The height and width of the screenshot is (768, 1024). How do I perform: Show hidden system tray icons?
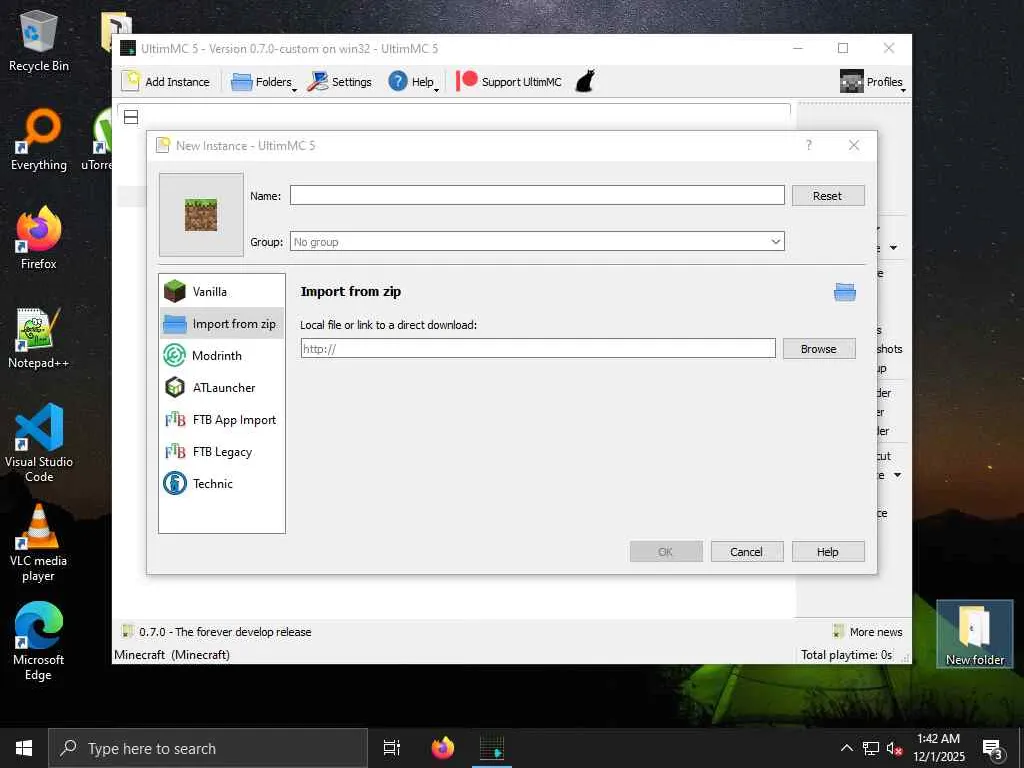[x=846, y=748]
